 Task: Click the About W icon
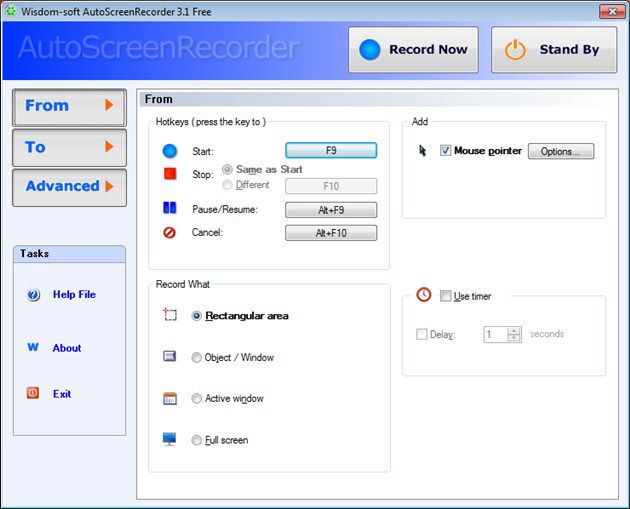tap(33, 347)
